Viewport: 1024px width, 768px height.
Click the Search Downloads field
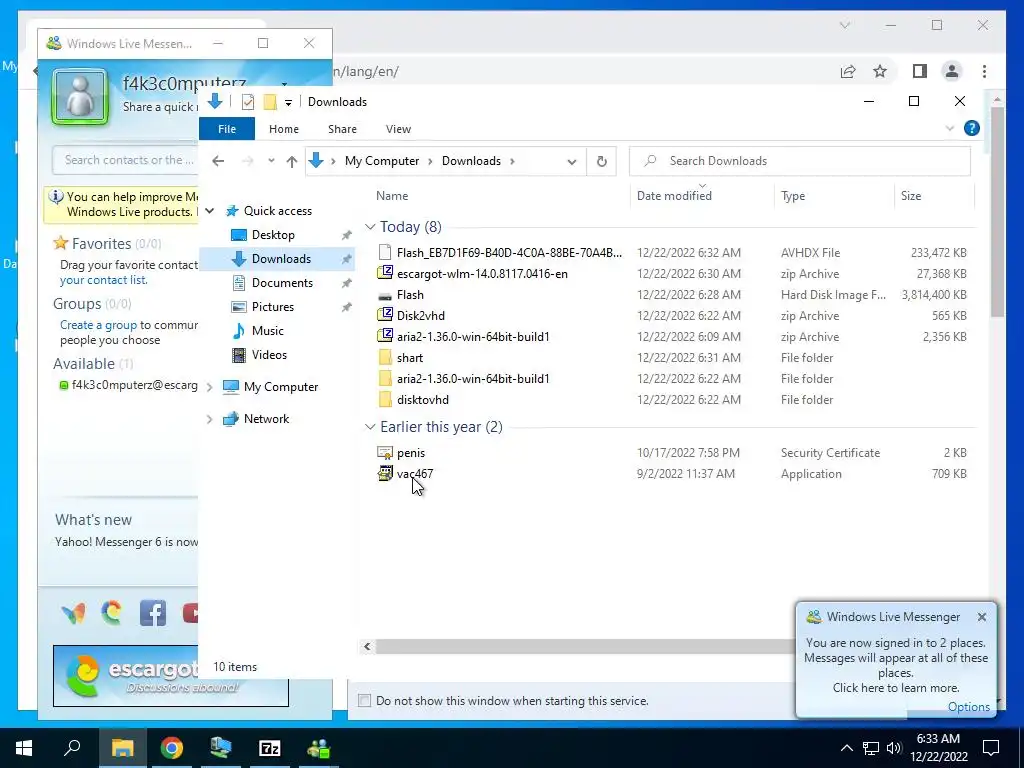click(x=799, y=161)
